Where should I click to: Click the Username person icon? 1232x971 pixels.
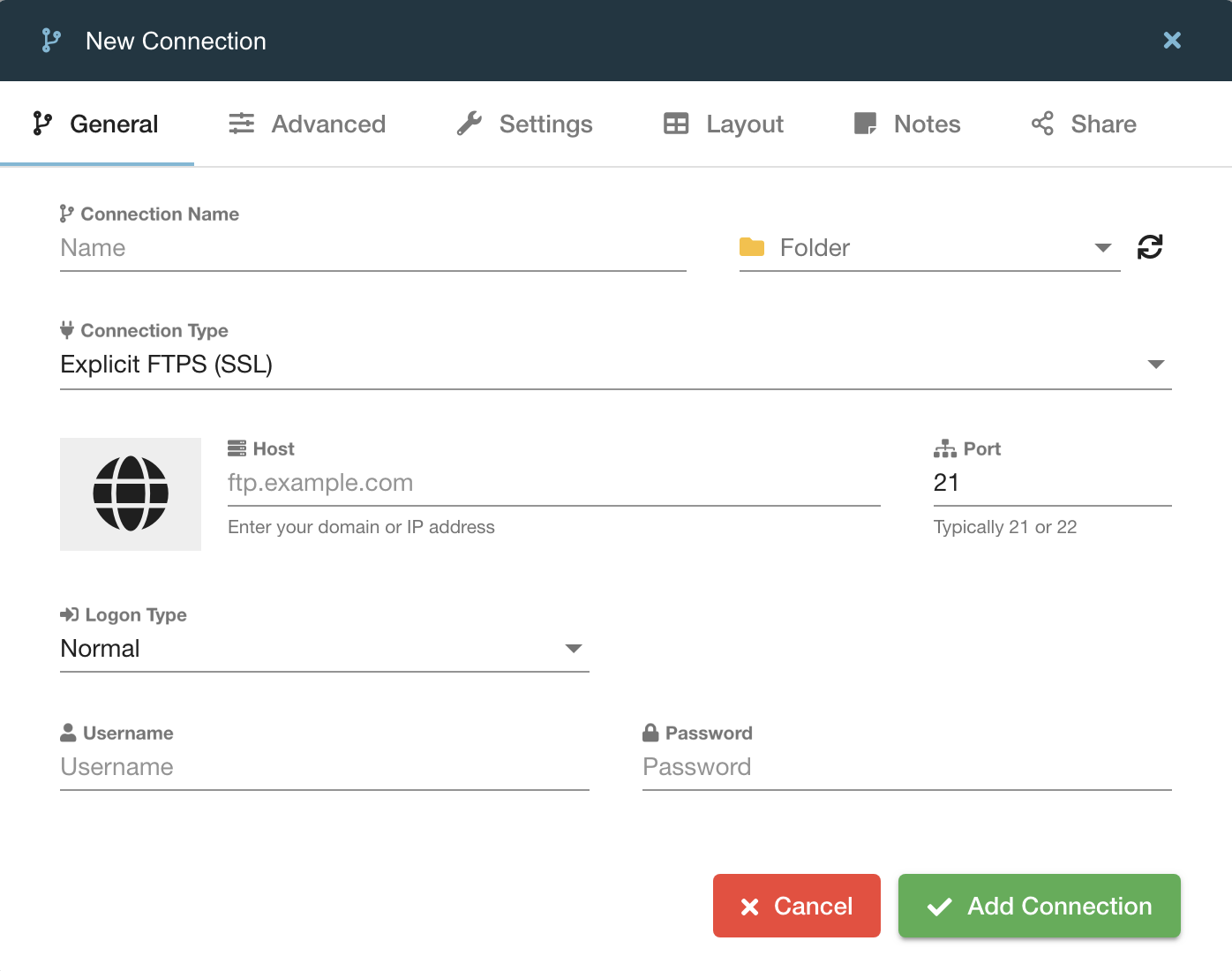click(68, 733)
